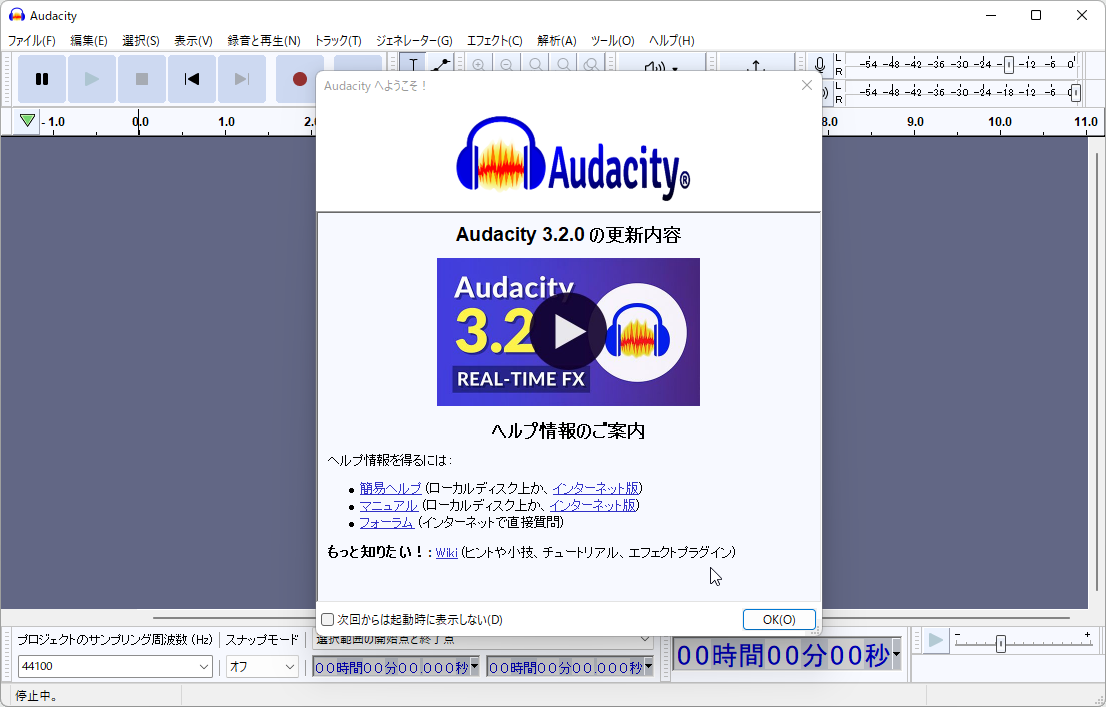1106x707 pixels.
Task: Open the snap mode オフ dropdown
Action: tap(288, 666)
